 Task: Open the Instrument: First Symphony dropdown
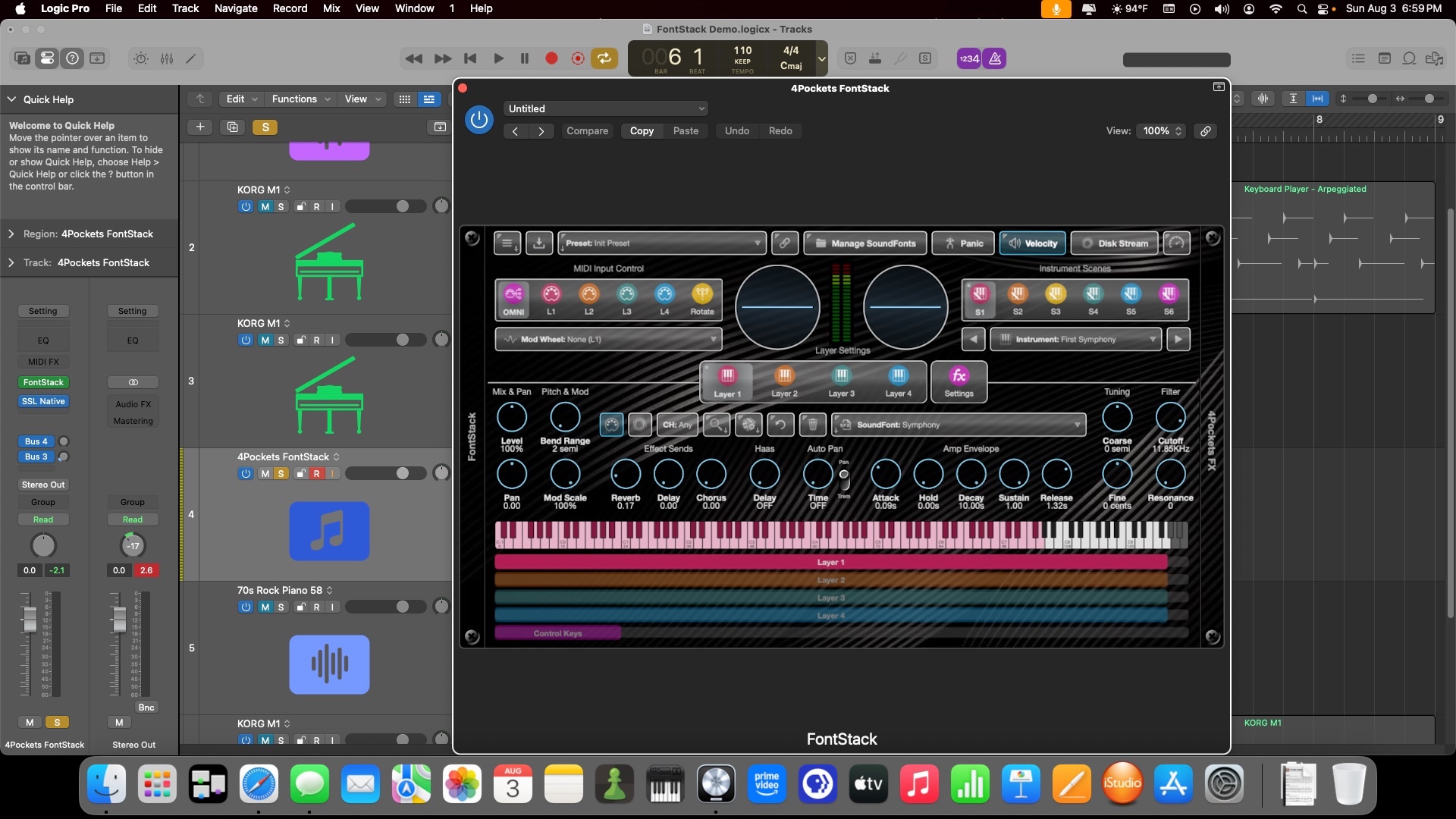[1075, 339]
